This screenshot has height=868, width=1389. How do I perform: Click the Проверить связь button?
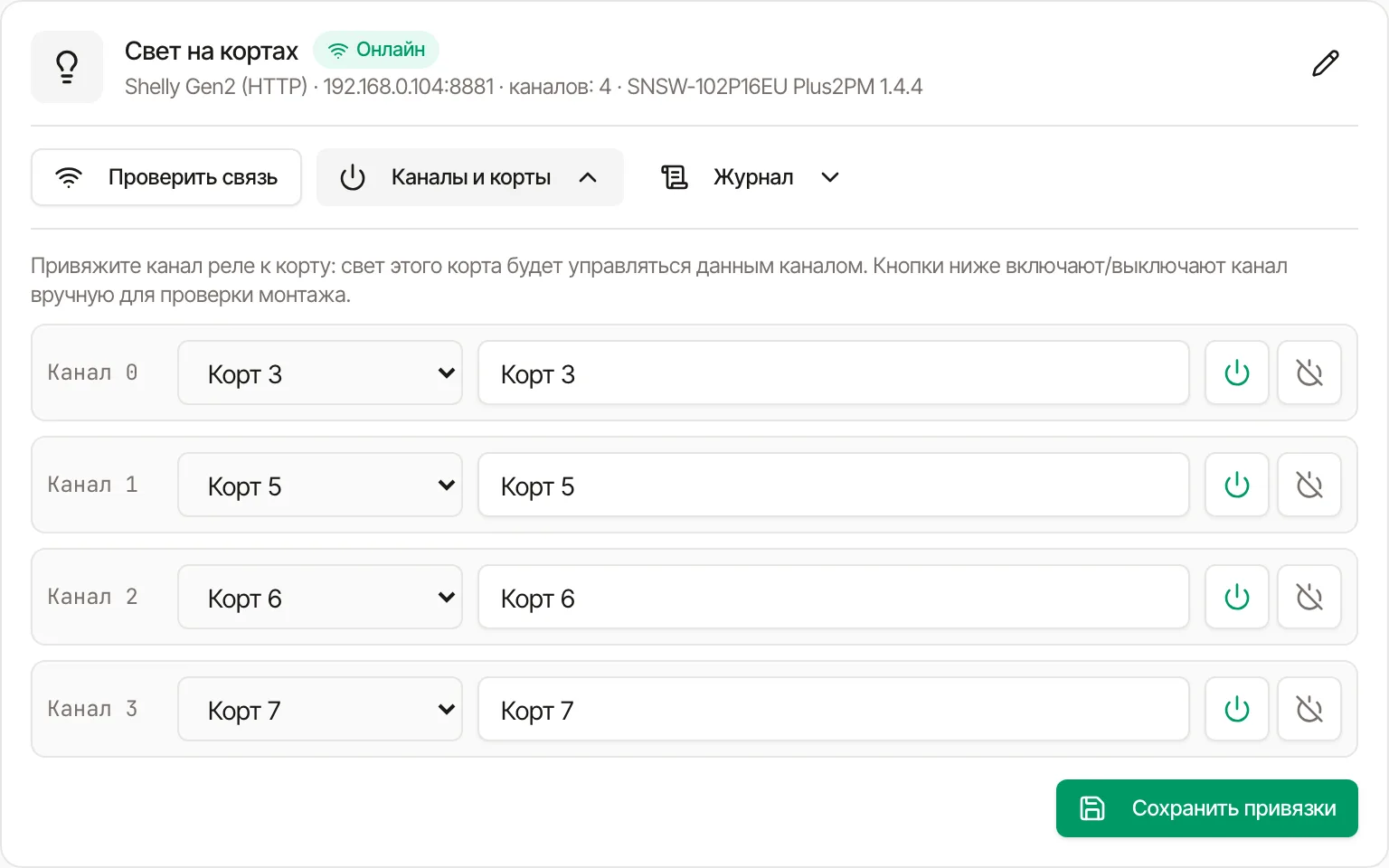166,177
